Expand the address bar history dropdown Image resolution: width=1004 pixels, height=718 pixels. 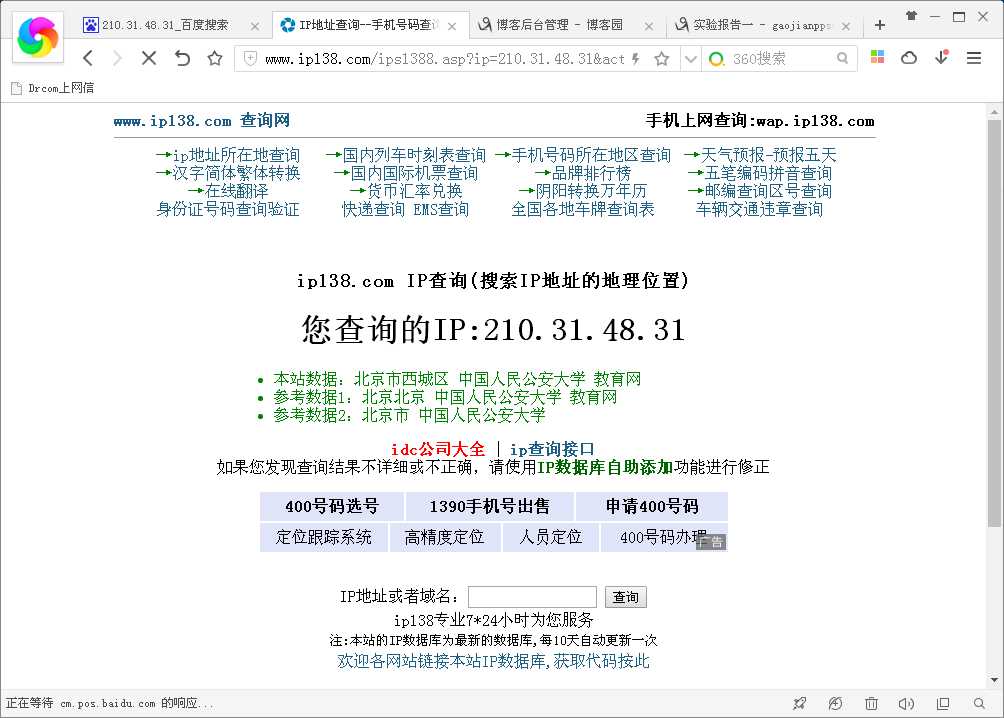690,59
